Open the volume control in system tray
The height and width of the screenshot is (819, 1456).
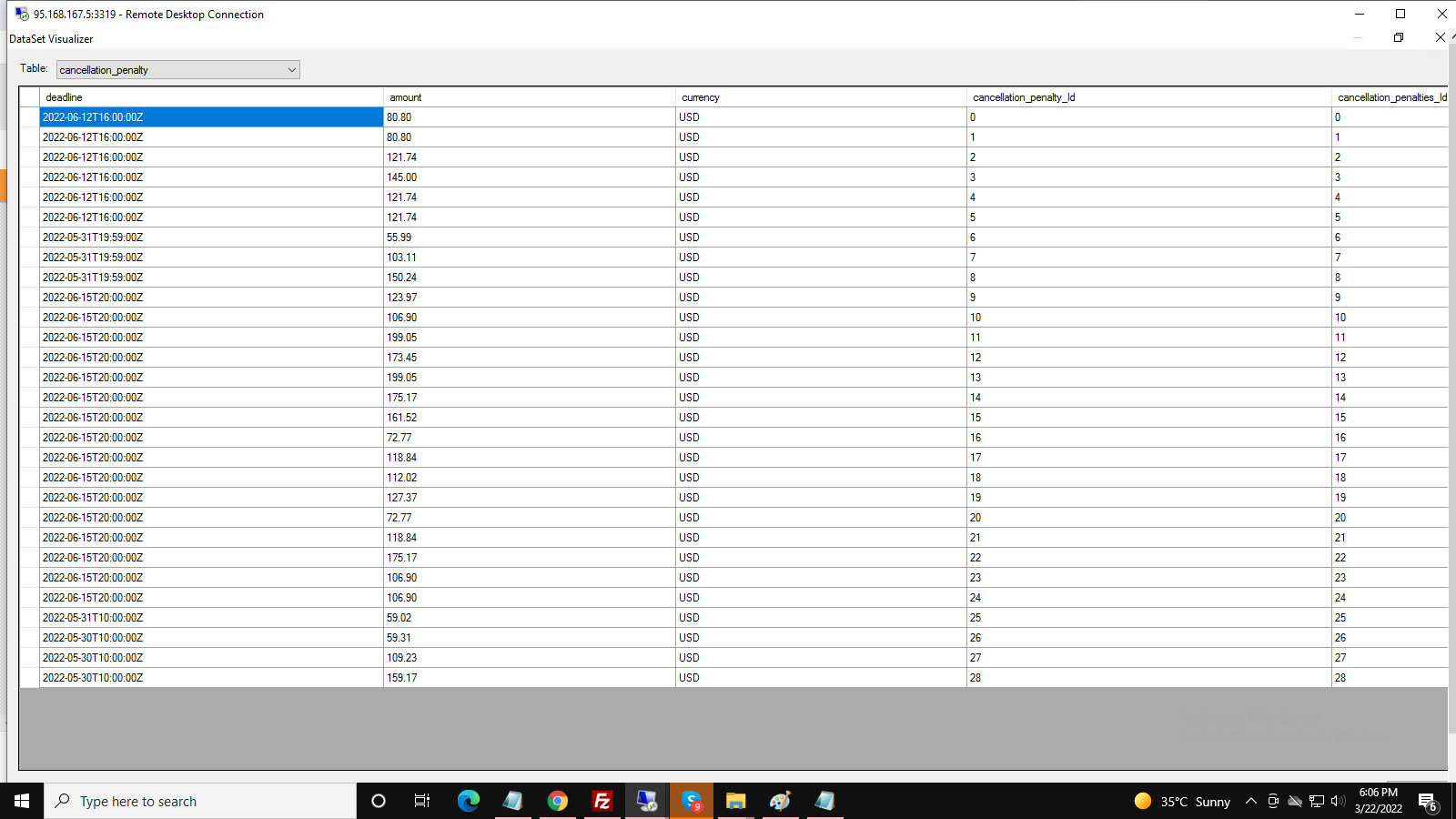[1338, 801]
